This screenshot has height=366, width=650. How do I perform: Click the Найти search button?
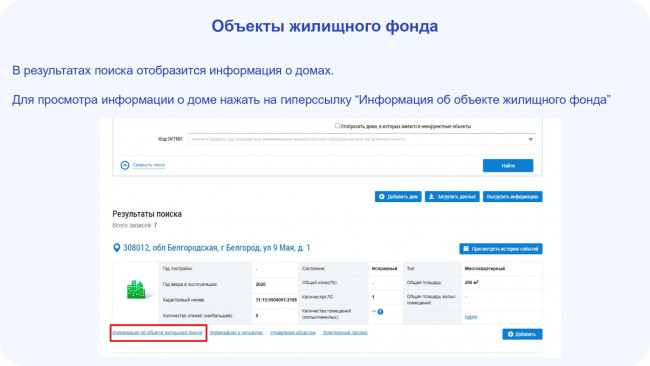(508, 165)
